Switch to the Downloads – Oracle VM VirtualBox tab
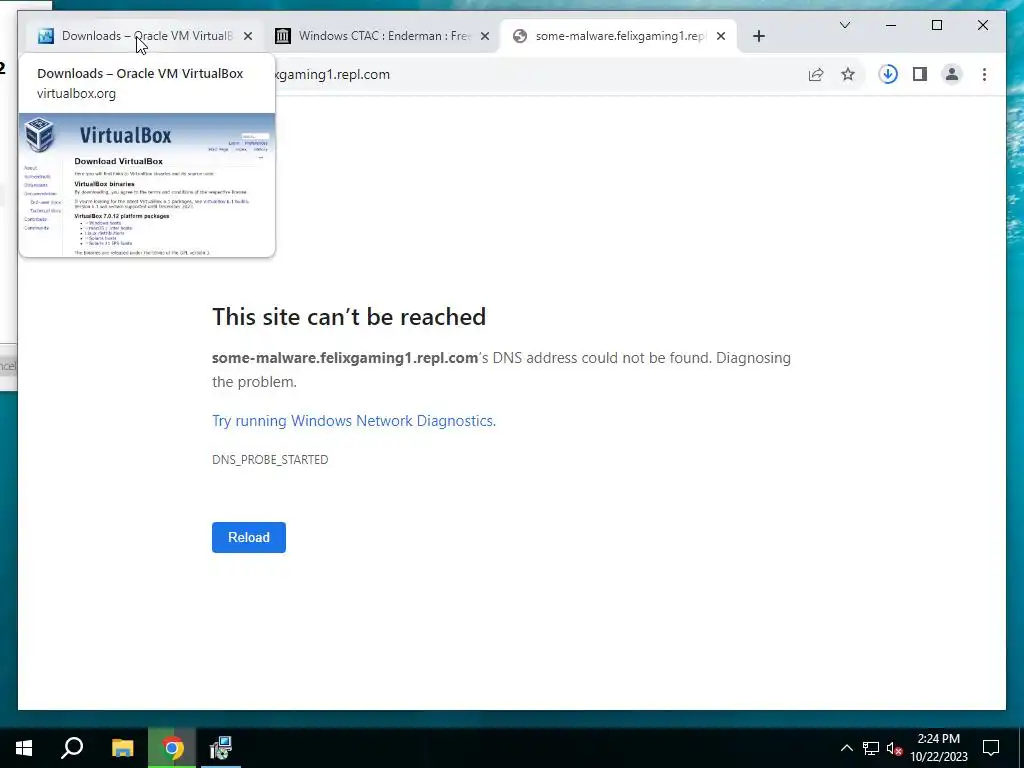 (x=146, y=36)
